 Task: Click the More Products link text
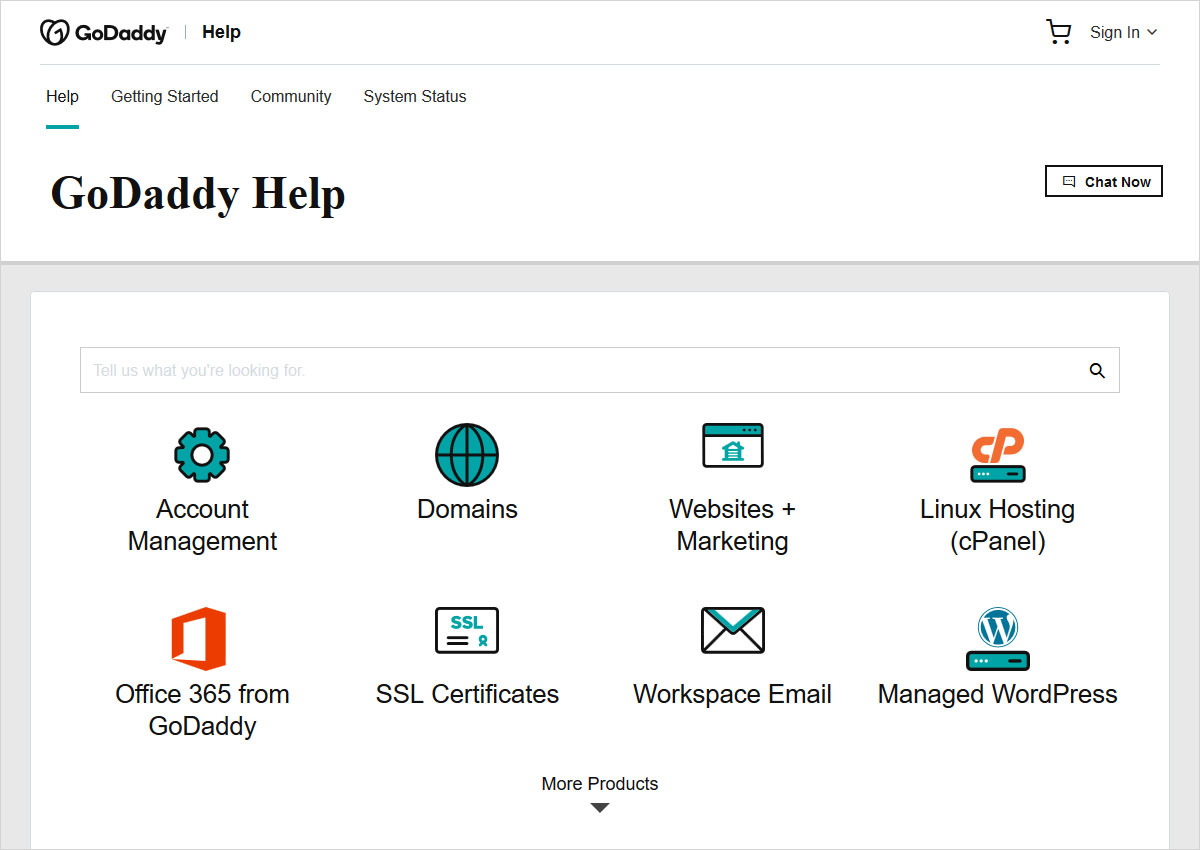(x=600, y=784)
